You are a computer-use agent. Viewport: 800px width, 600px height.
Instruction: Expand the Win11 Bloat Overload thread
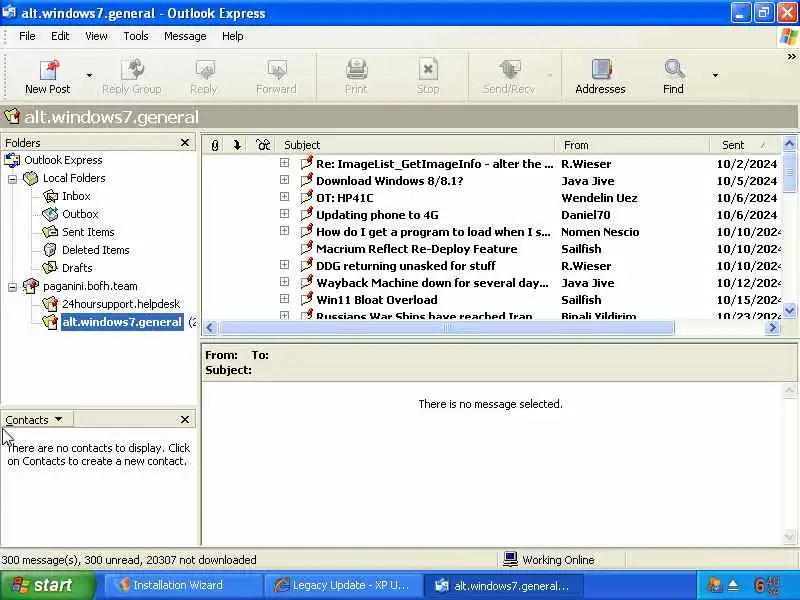click(x=285, y=298)
